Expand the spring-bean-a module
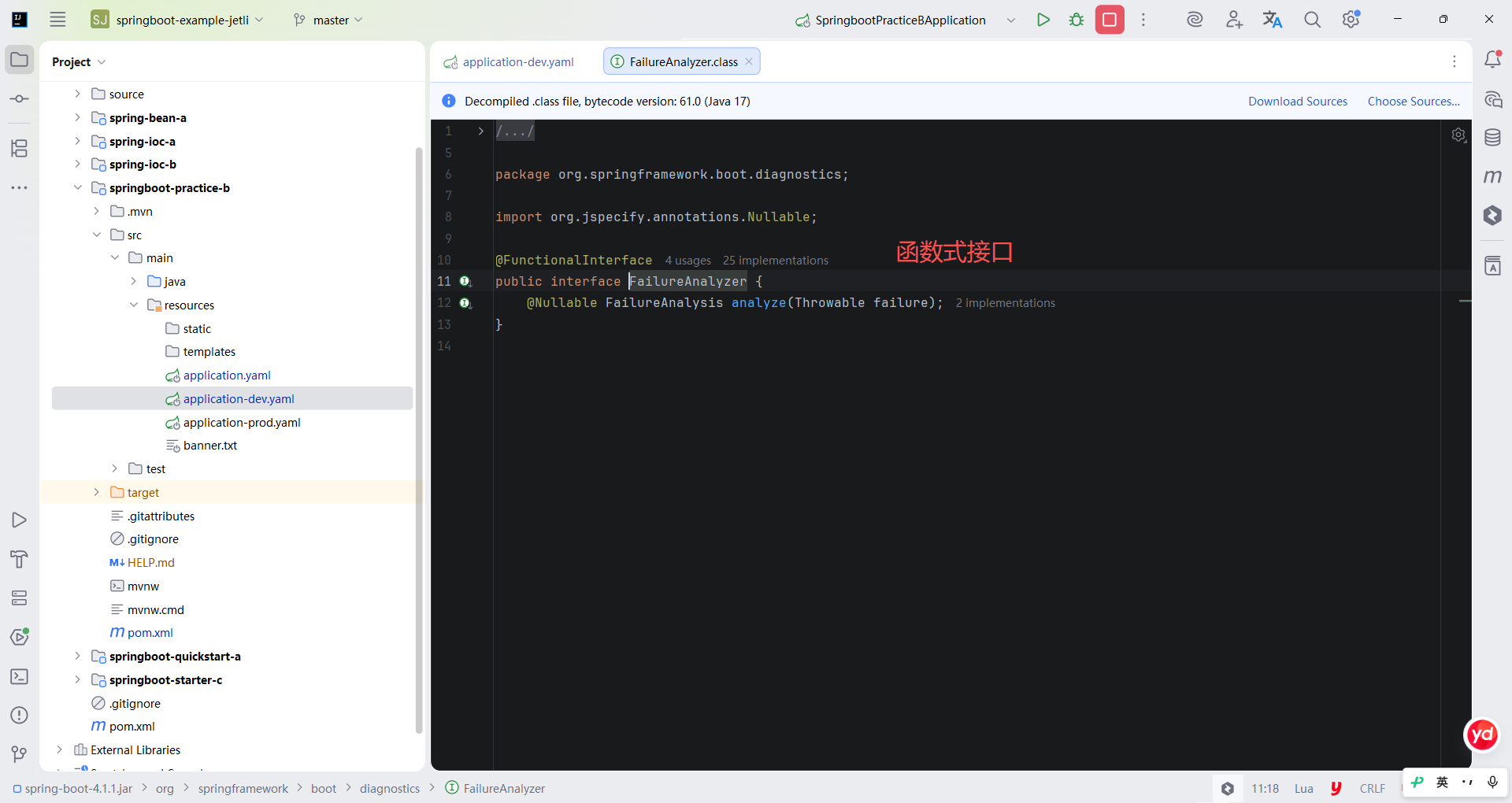 tap(77, 117)
